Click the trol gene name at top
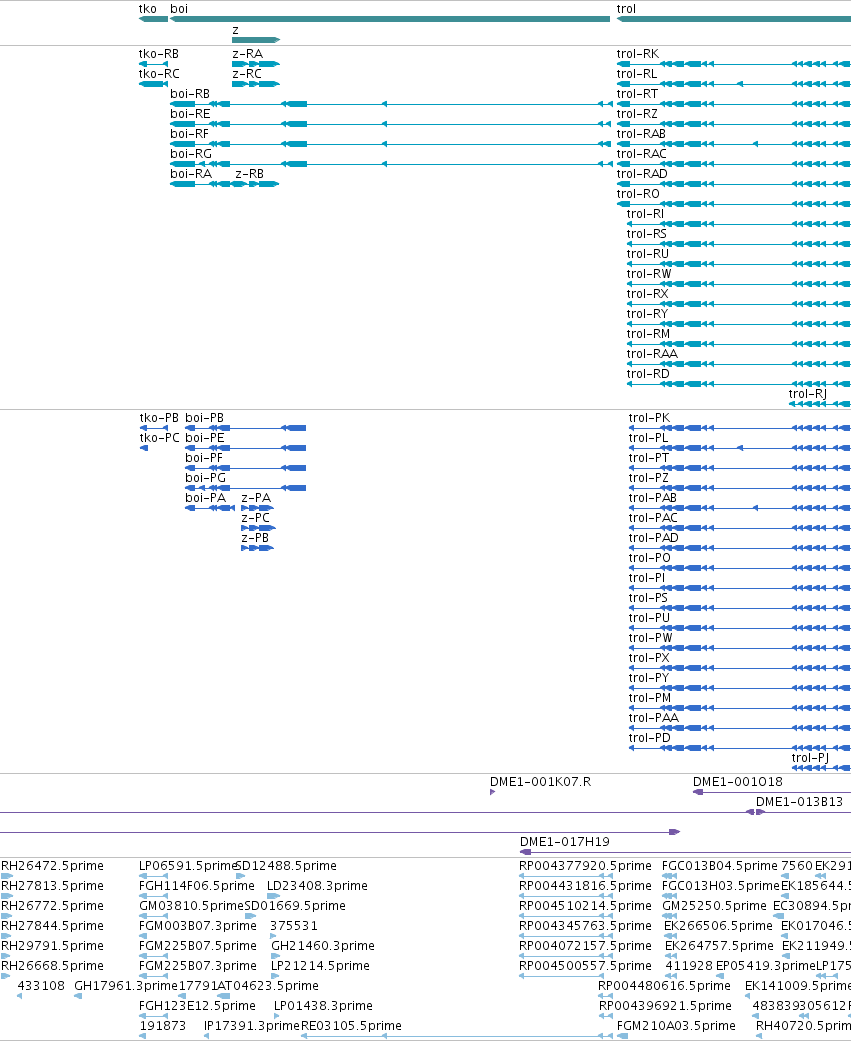Viewport: 851px width, 1041px height. click(x=626, y=9)
